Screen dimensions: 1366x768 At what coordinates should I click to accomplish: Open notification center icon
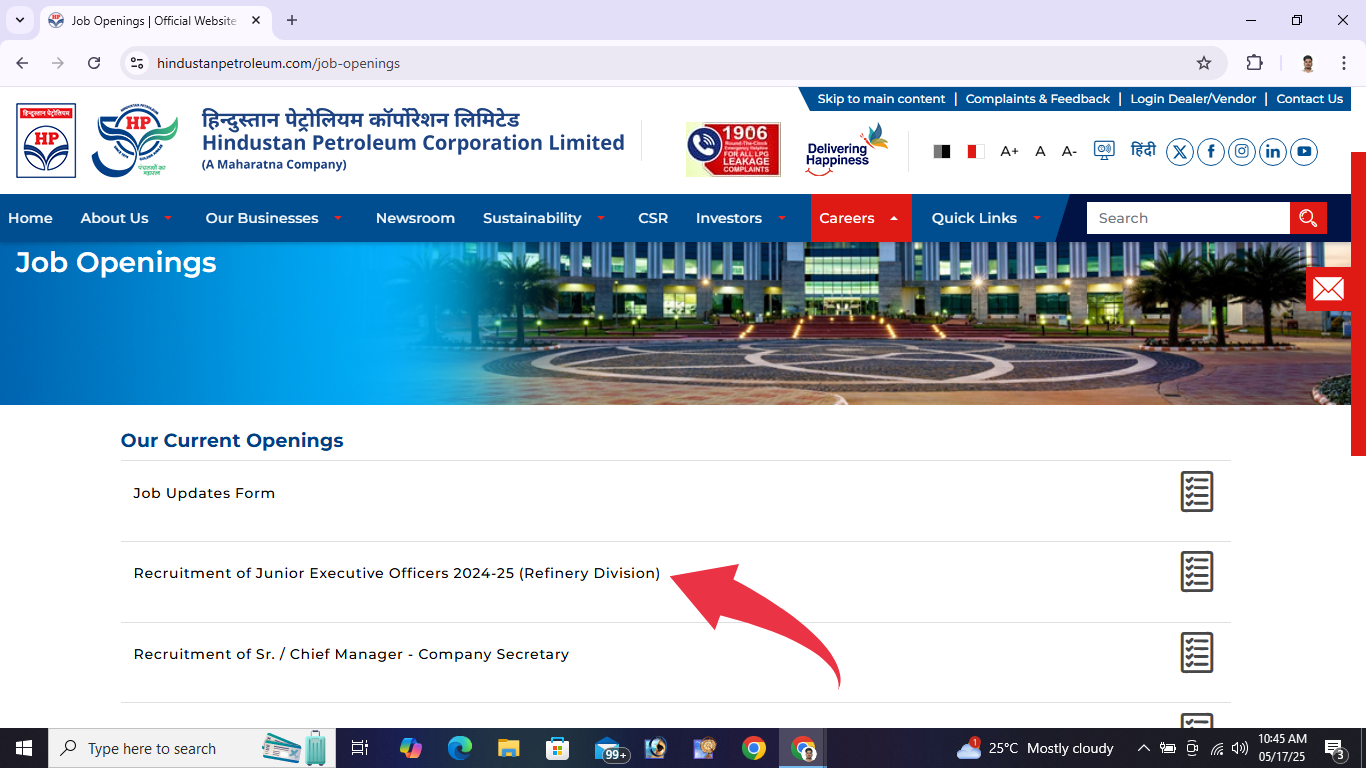(1334, 748)
